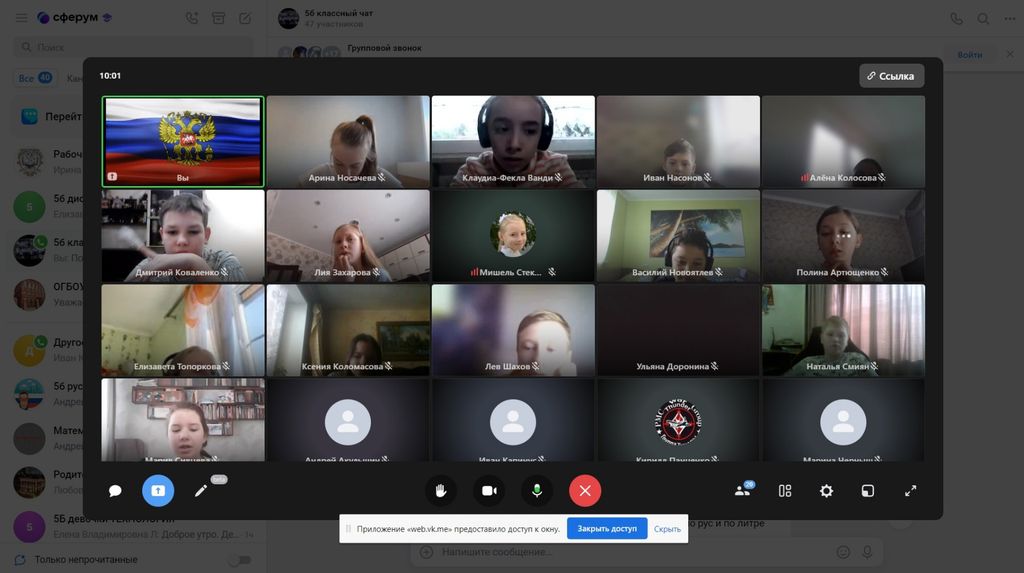Select Лев Шахов video tile

coord(513,330)
